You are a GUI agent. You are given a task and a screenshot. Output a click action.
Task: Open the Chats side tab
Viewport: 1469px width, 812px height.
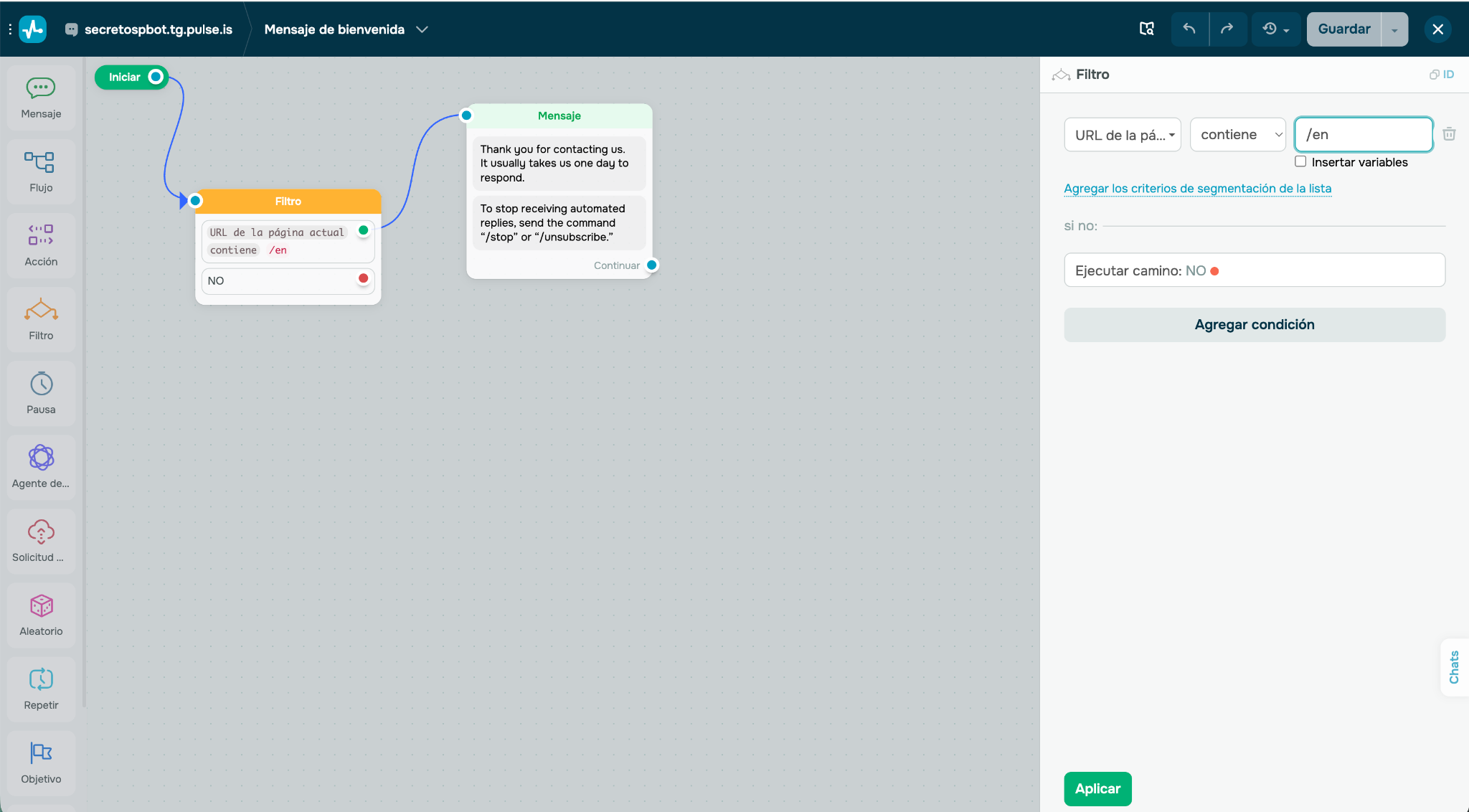coord(1454,667)
